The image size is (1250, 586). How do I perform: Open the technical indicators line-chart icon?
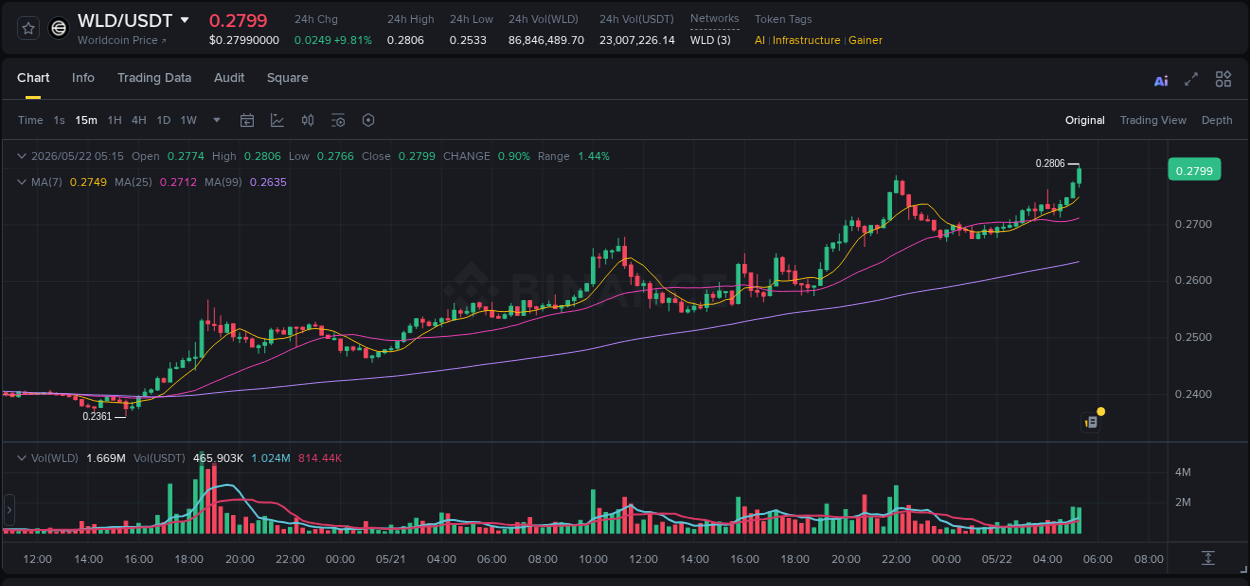click(277, 120)
